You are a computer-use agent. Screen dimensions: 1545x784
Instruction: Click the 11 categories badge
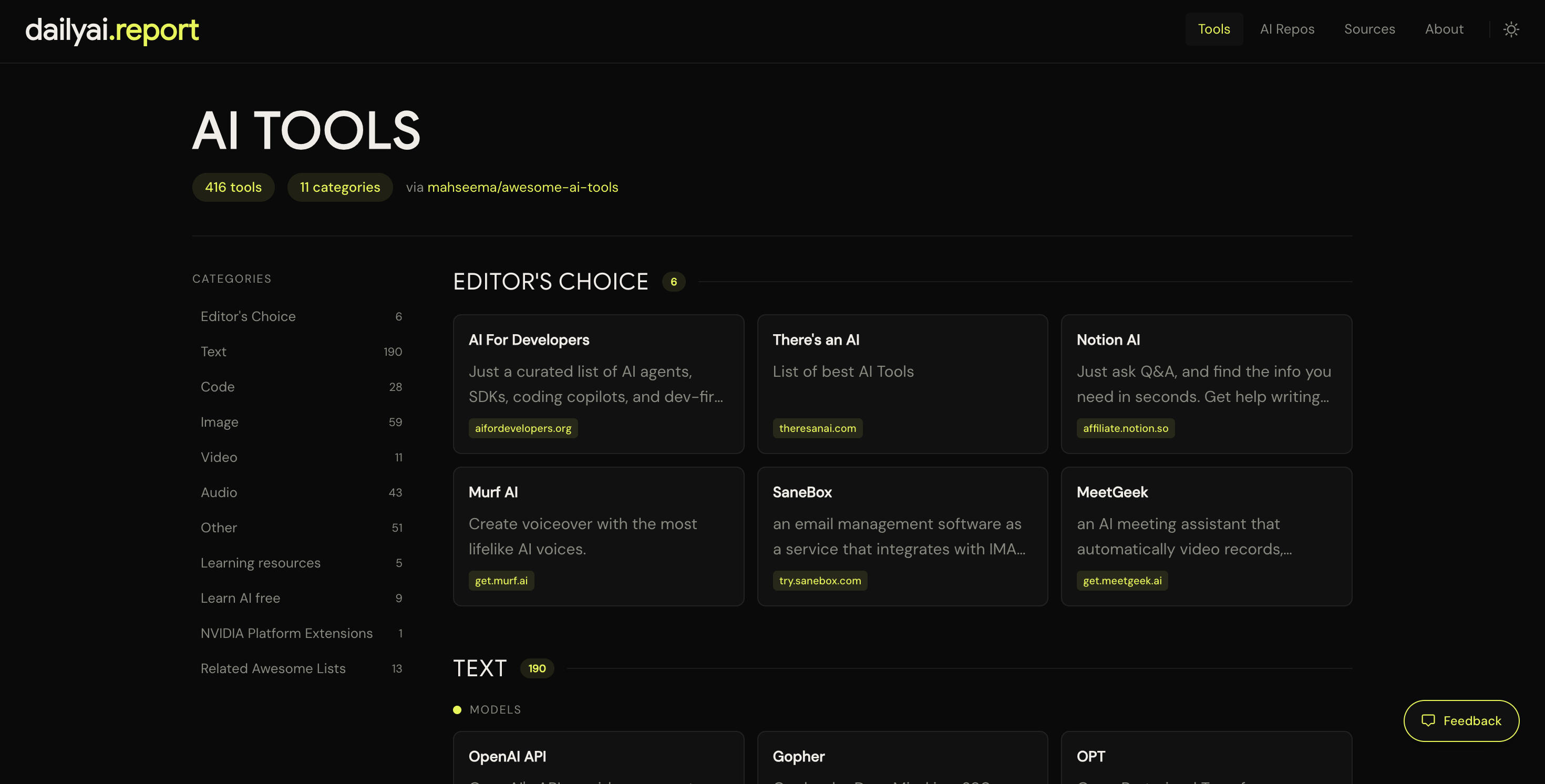pos(339,187)
